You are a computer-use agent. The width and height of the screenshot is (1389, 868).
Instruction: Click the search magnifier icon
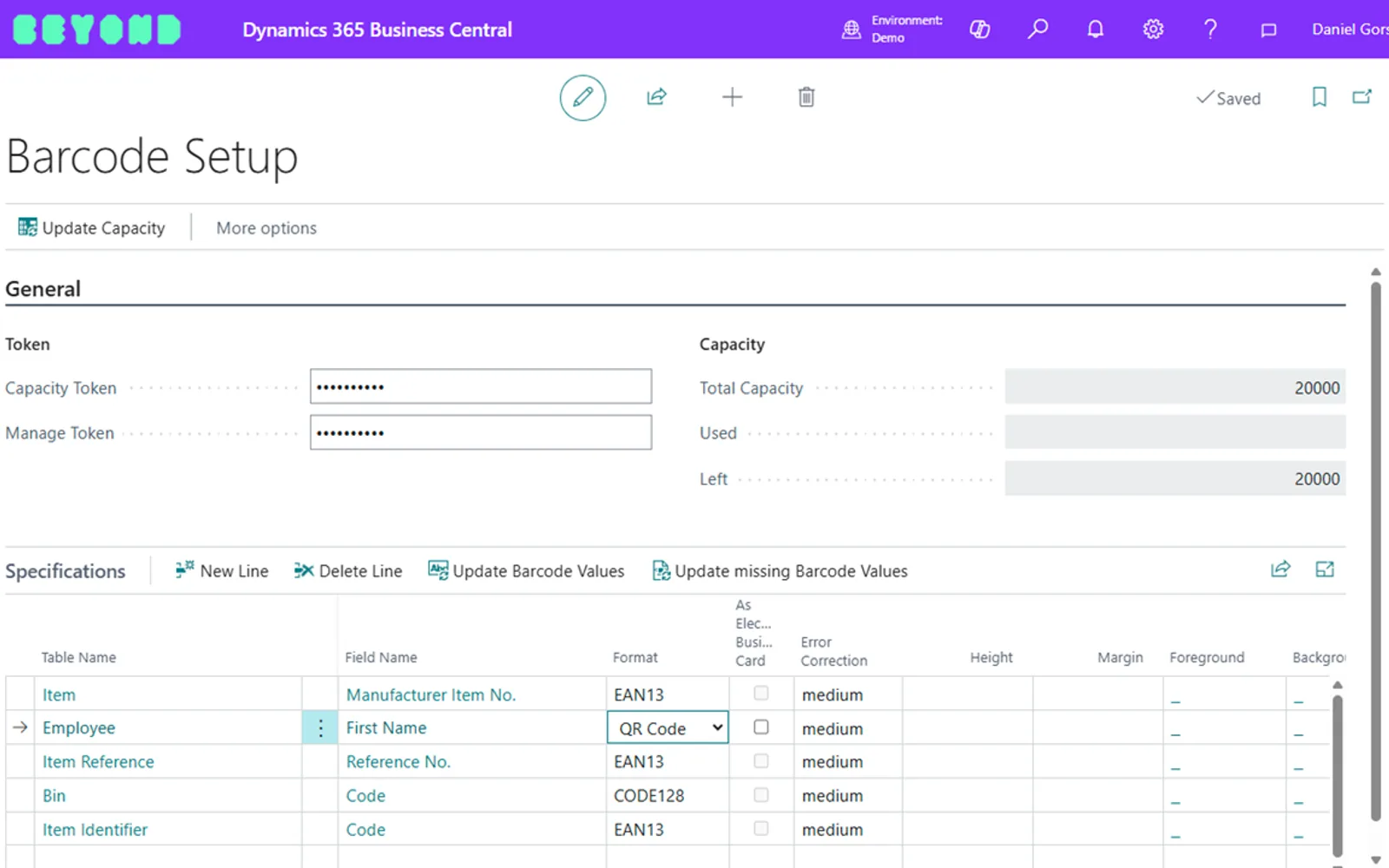click(x=1037, y=30)
